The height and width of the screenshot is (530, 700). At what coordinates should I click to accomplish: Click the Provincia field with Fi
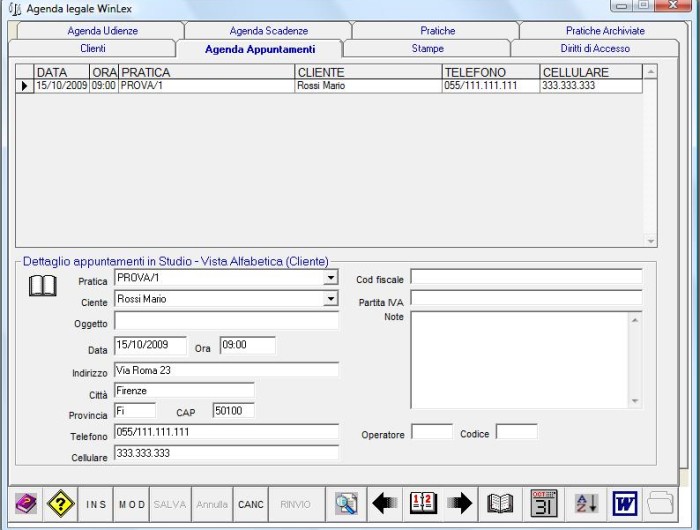tap(135, 411)
